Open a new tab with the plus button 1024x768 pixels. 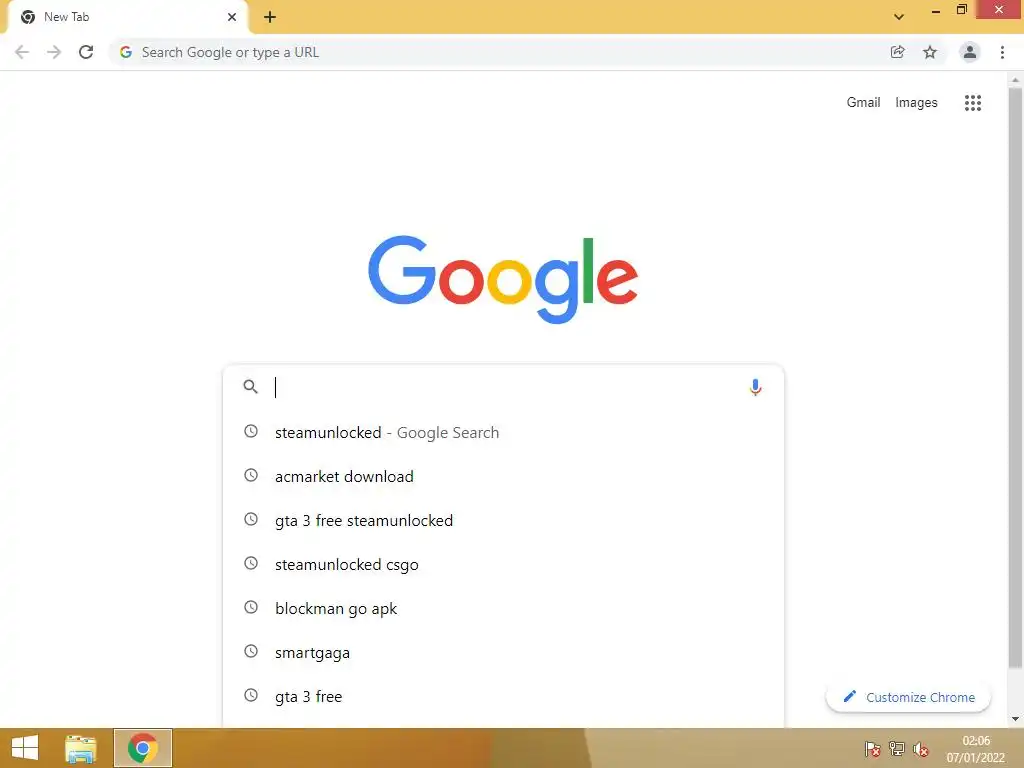(270, 17)
